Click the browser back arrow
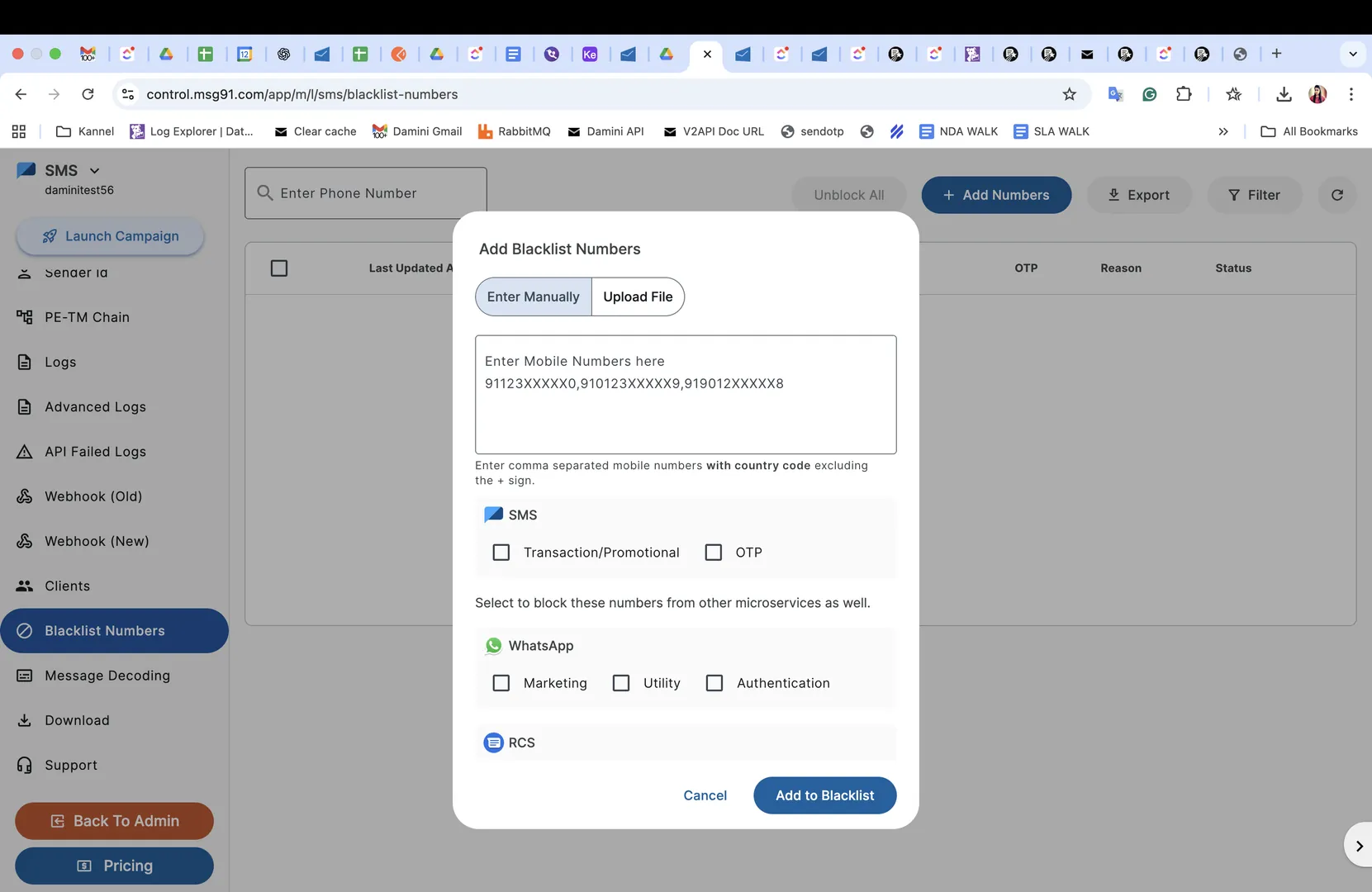The width and height of the screenshot is (1372, 892). coord(21,94)
